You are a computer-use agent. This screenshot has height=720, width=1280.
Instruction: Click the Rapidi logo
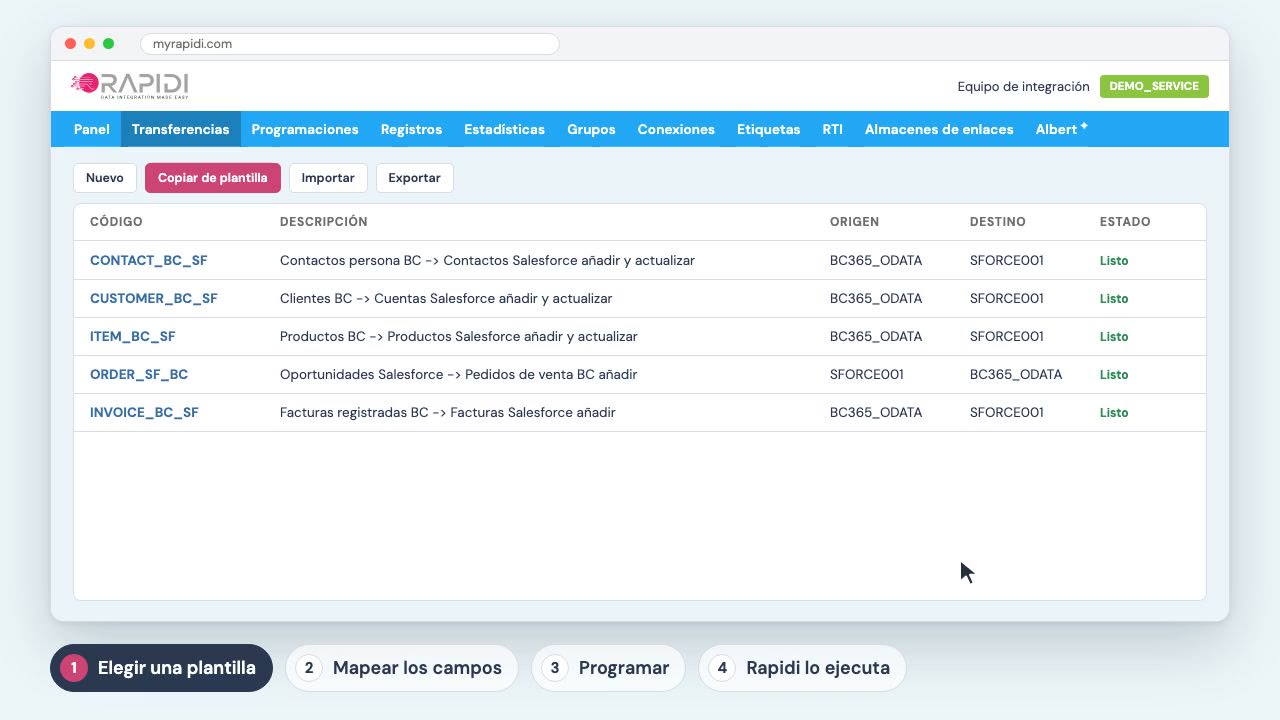[129, 86]
